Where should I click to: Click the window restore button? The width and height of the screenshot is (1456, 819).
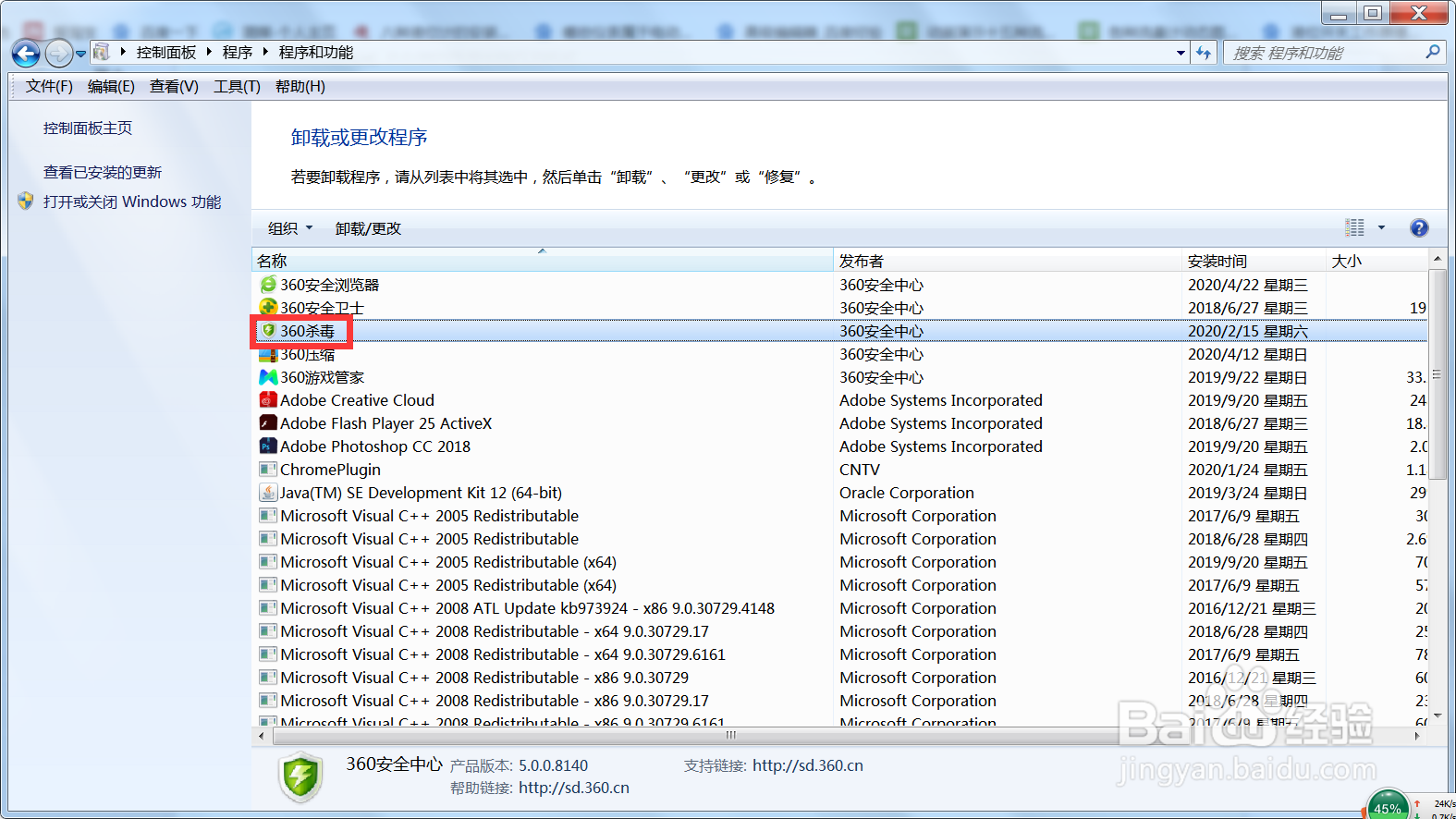pyautogui.click(x=1372, y=12)
